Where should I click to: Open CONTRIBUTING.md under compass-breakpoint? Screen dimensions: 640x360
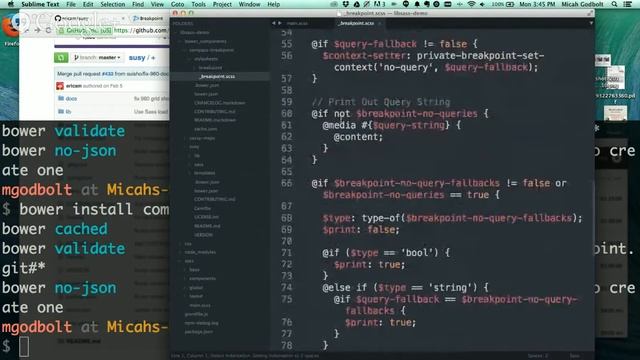(x=215, y=111)
